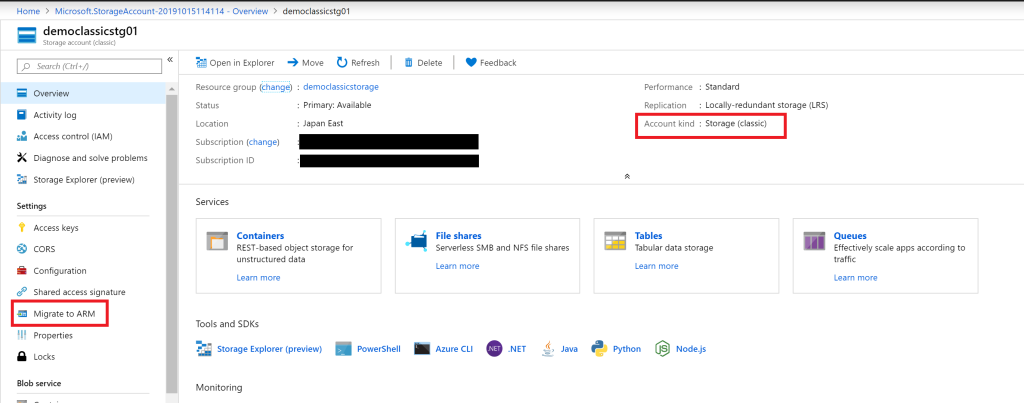Screen dimensions: 1024x403
Task: Click the Containers service icon
Action: [216, 241]
